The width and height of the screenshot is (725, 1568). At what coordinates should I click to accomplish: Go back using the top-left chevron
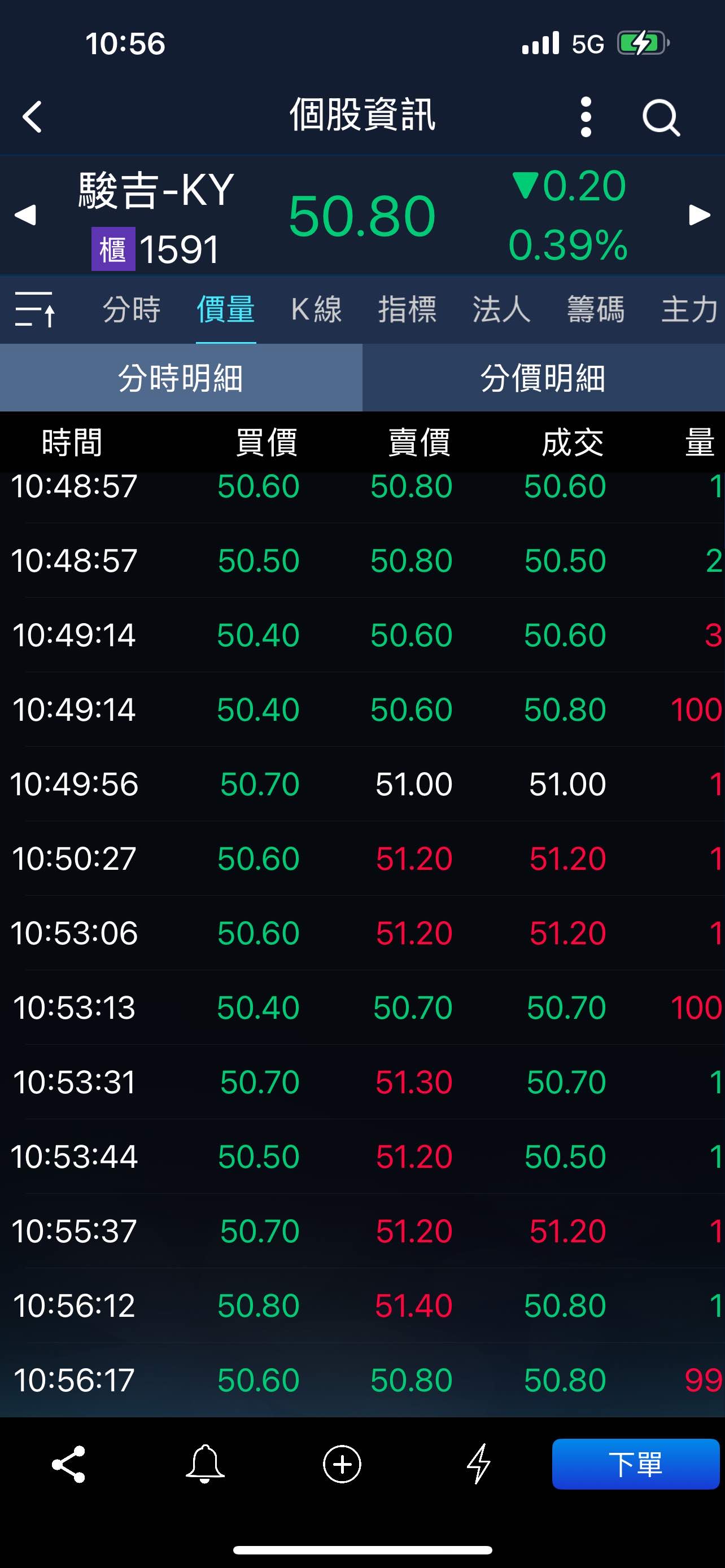[32, 116]
